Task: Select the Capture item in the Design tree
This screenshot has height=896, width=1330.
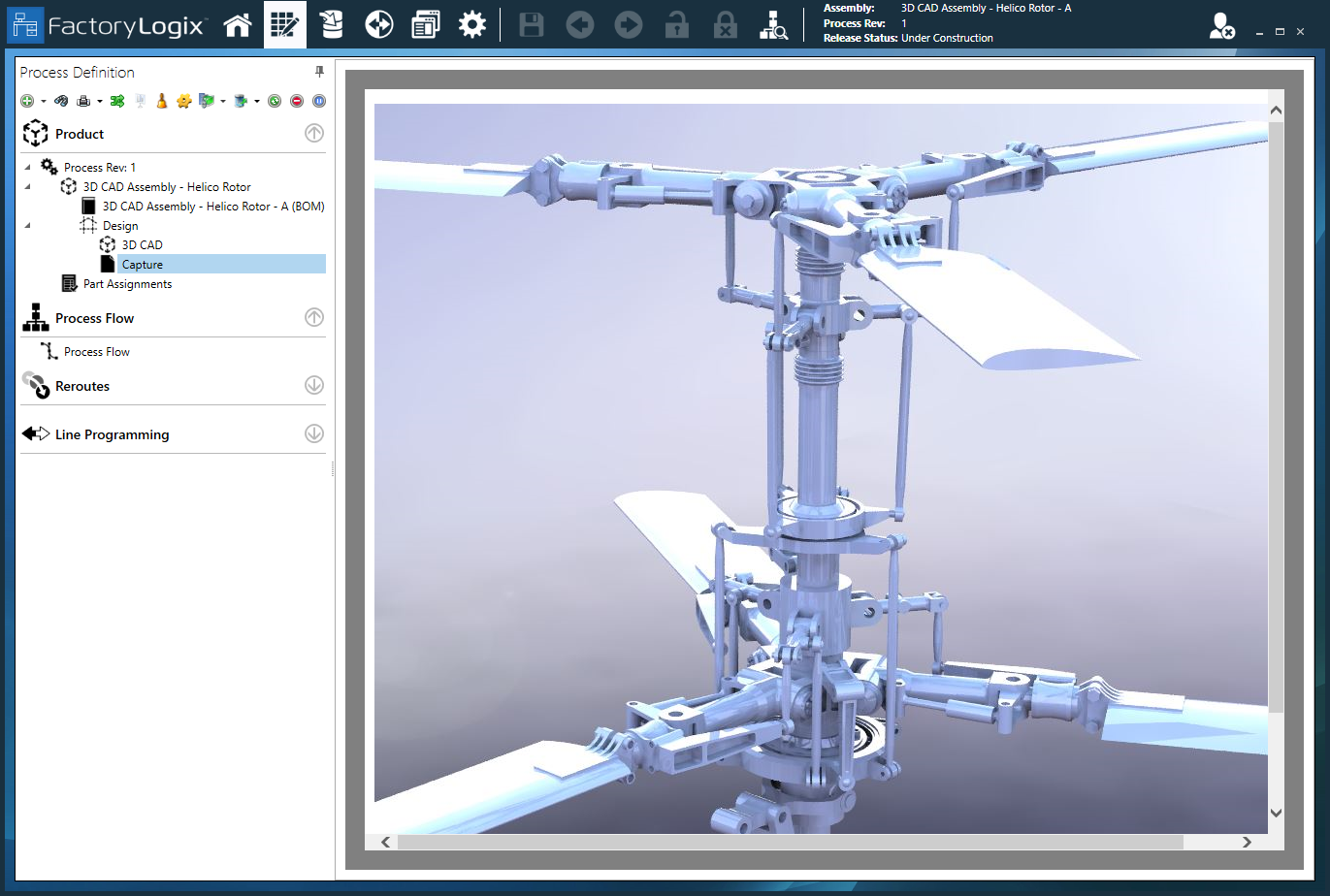Action: pos(143,264)
